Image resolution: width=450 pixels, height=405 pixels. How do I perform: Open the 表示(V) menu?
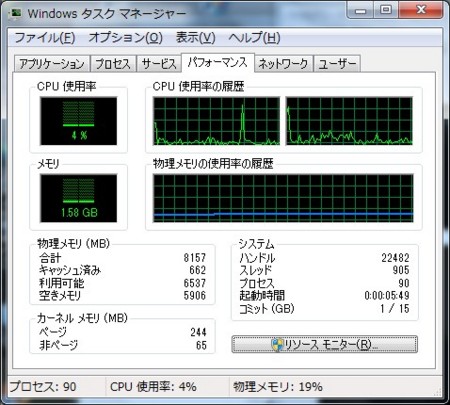pos(195,37)
